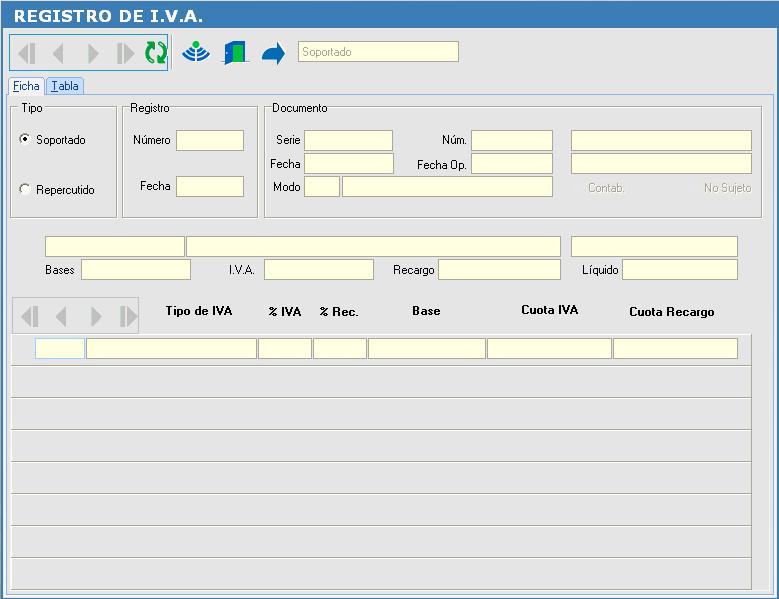Click the Registro Fecha field
Image resolution: width=779 pixels, height=599 pixels.
(210, 186)
